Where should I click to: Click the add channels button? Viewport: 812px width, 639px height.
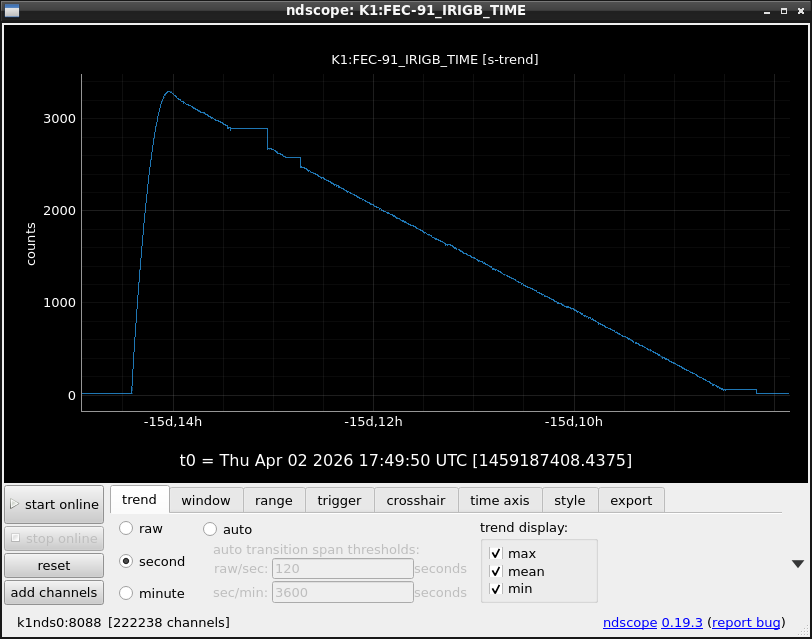(x=54, y=592)
